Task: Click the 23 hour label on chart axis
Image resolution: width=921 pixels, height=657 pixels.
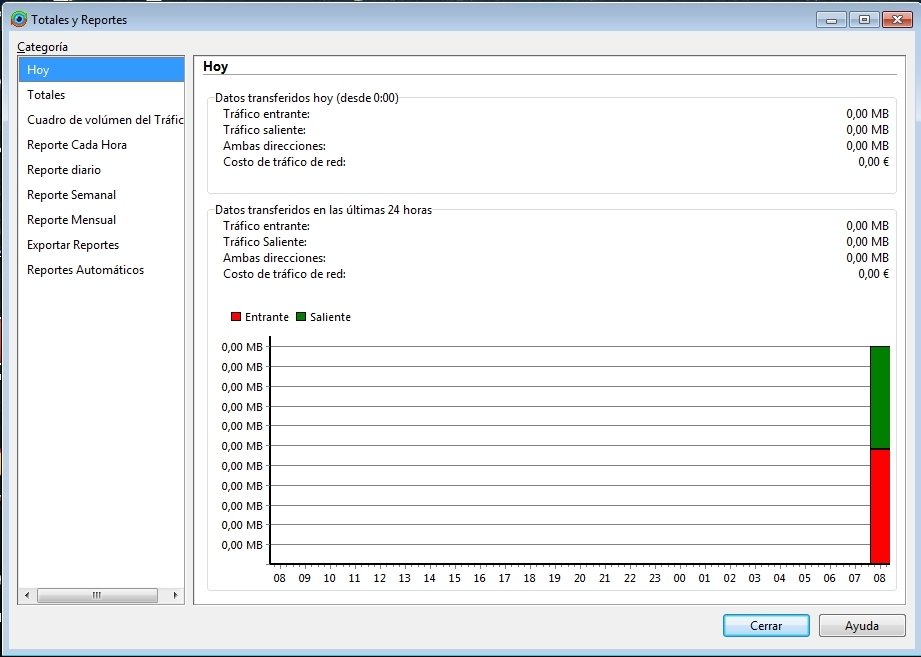Action: (654, 578)
